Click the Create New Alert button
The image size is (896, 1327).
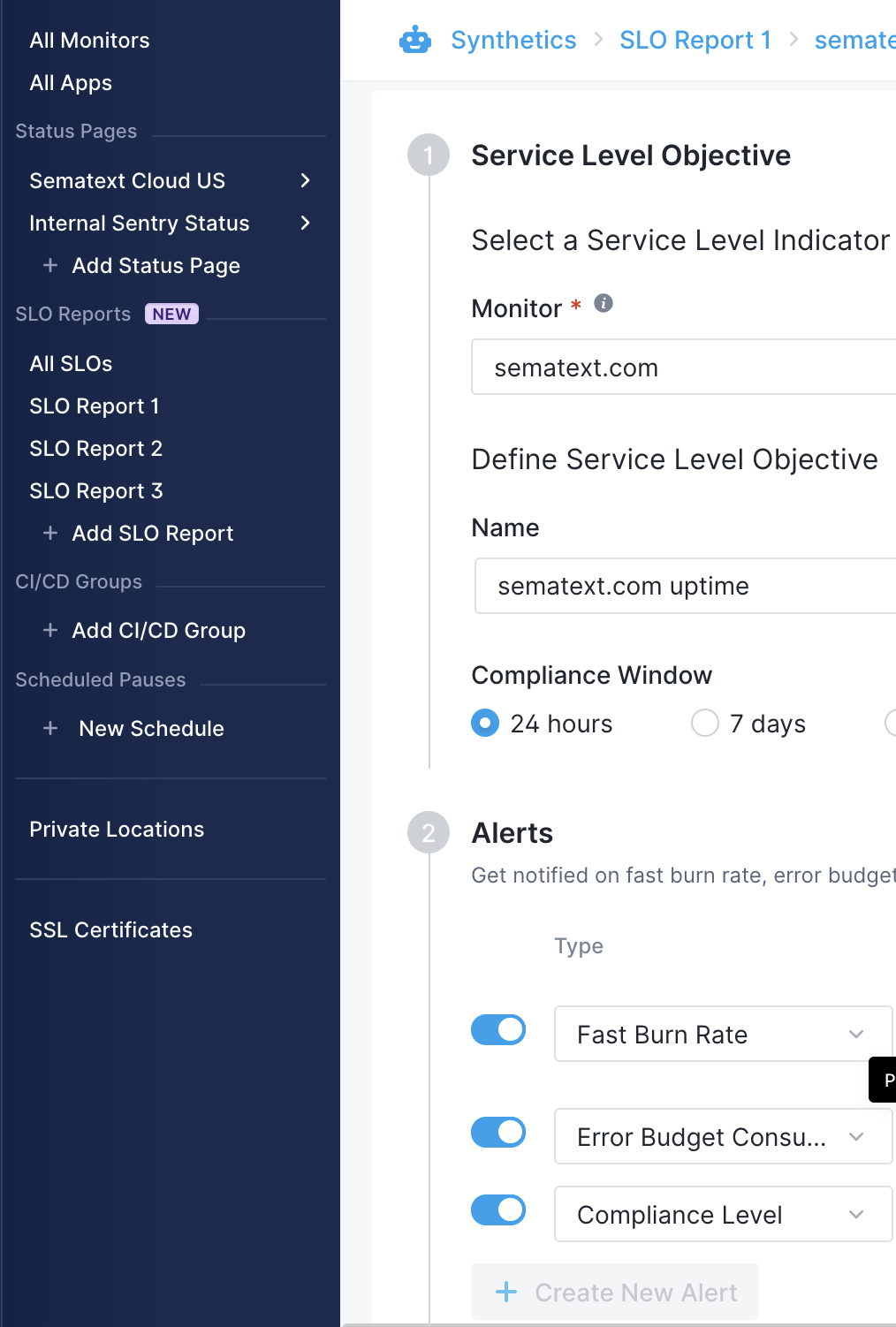pyautogui.click(x=615, y=1292)
